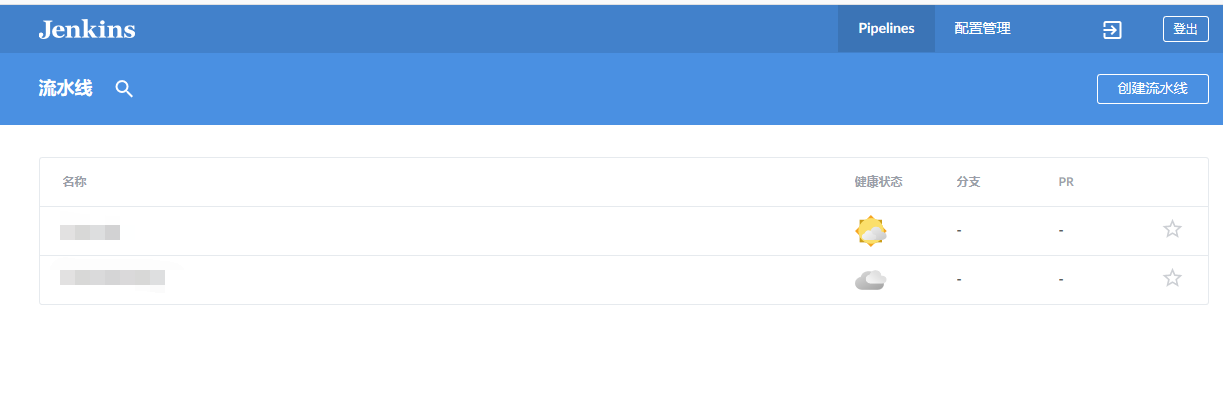Click the 流水线 page heading

(65, 89)
